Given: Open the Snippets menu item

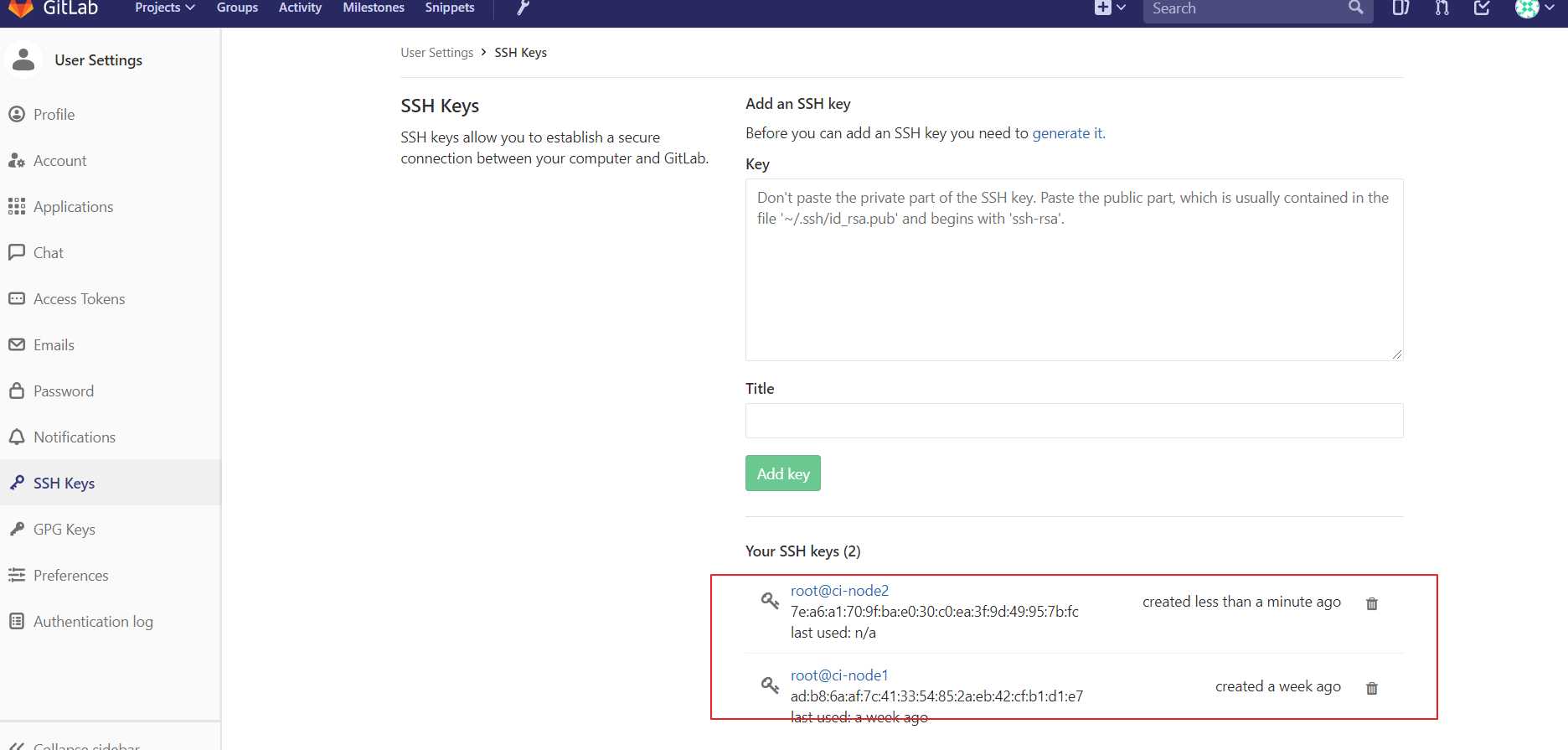Looking at the screenshot, I should (x=450, y=8).
